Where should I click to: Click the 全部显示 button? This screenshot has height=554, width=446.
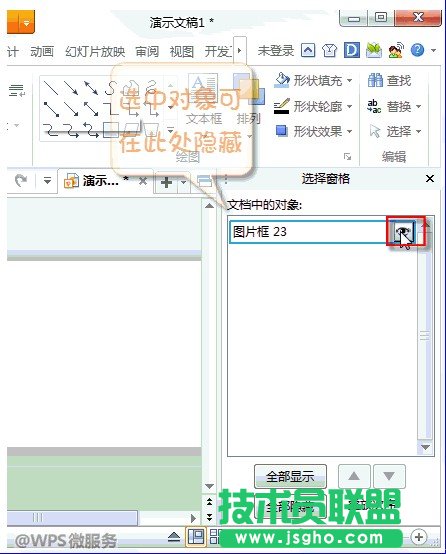(290, 476)
